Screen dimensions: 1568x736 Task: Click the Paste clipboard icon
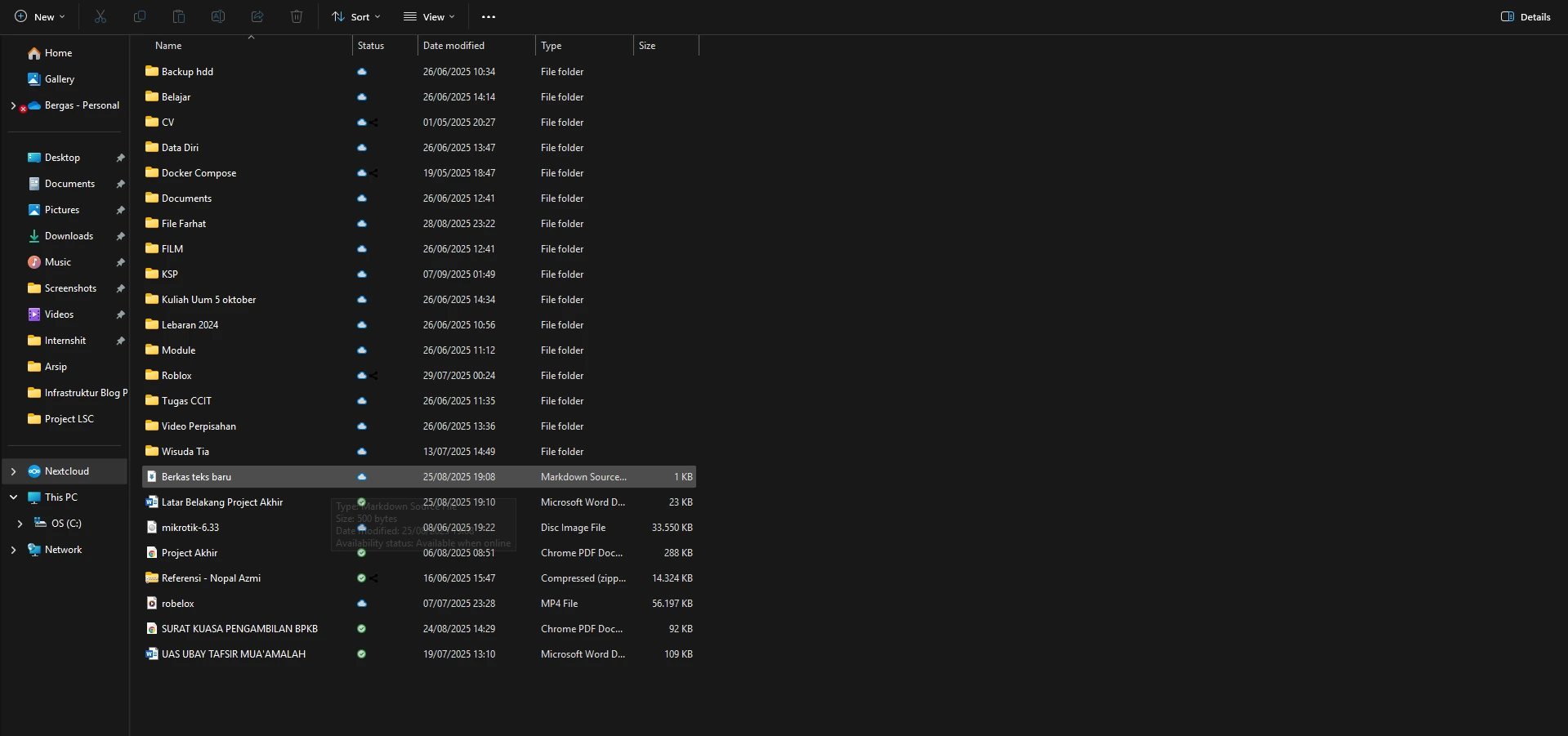pyautogui.click(x=179, y=16)
